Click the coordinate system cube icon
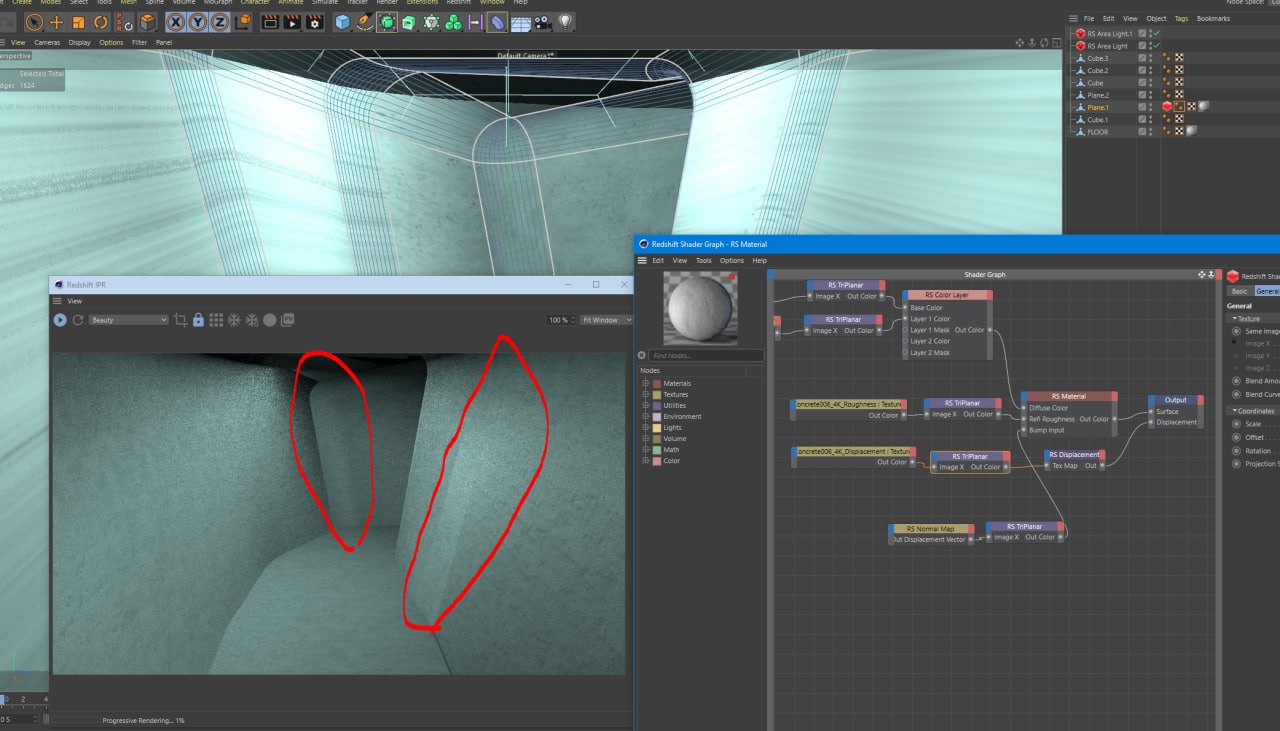Screen dimensions: 1280x731 pyautogui.click(x=242, y=22)
